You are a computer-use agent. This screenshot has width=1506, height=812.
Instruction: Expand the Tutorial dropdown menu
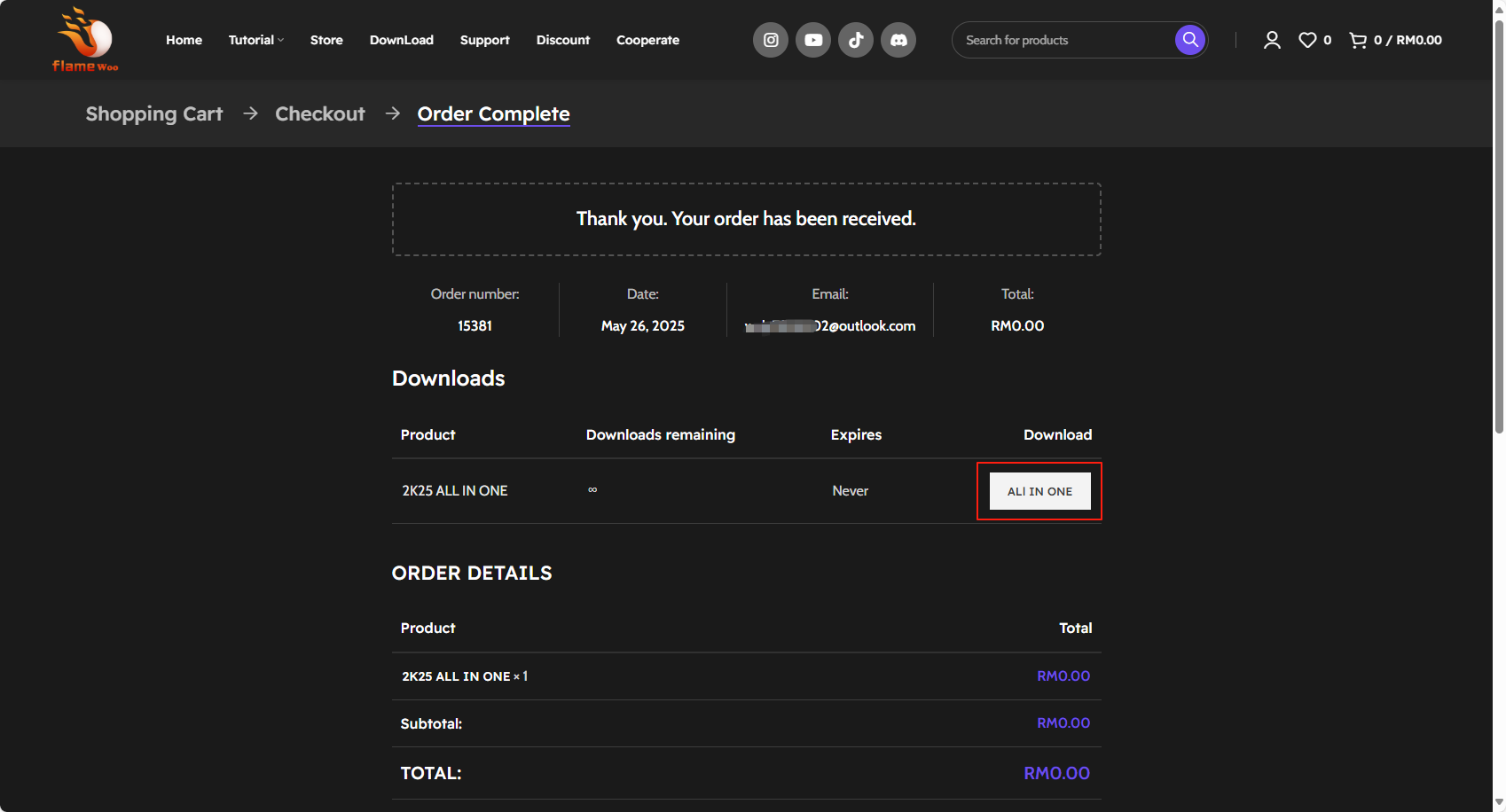[x=255, y=40]
